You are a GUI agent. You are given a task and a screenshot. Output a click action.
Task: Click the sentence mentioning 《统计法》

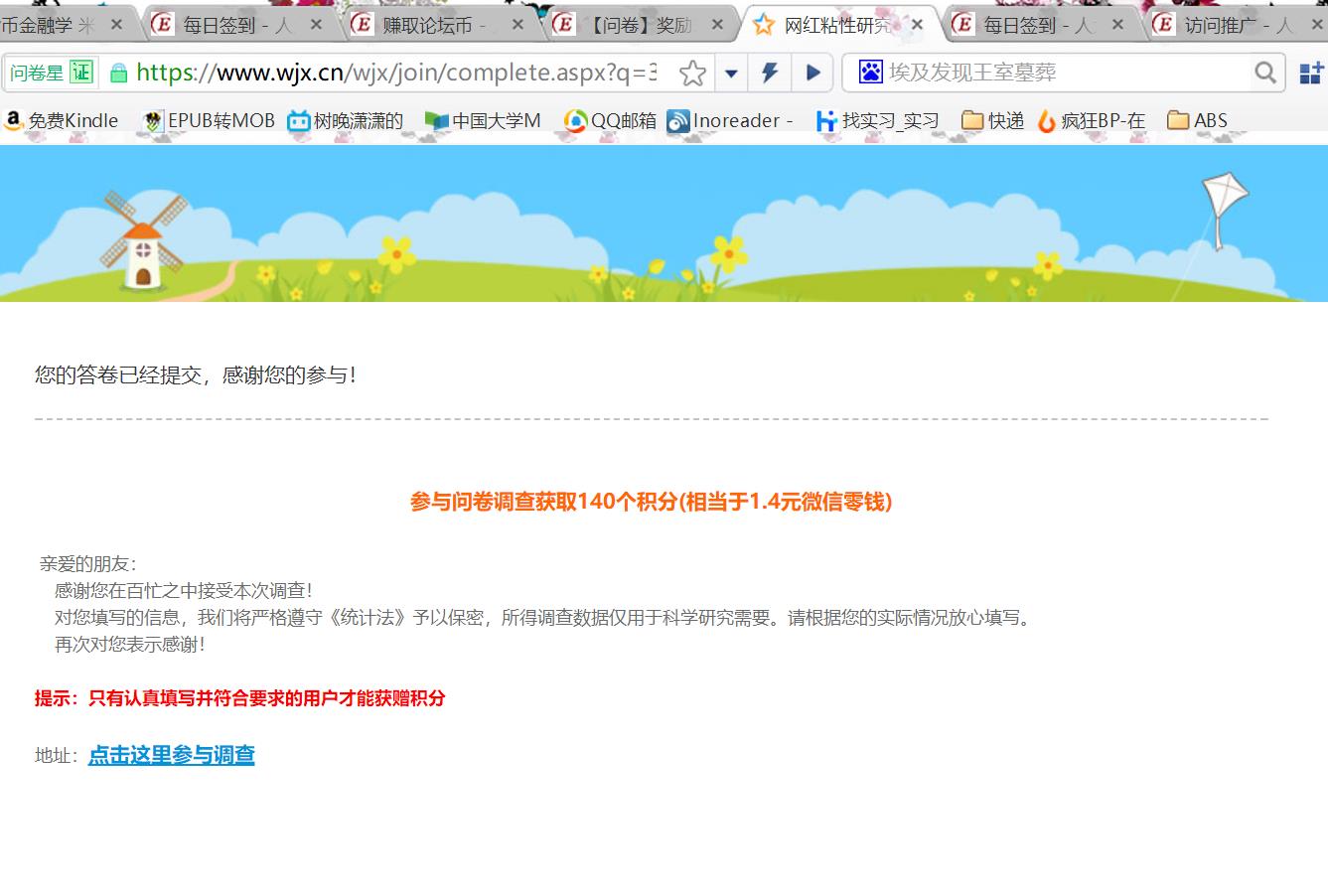click(543, 618)
